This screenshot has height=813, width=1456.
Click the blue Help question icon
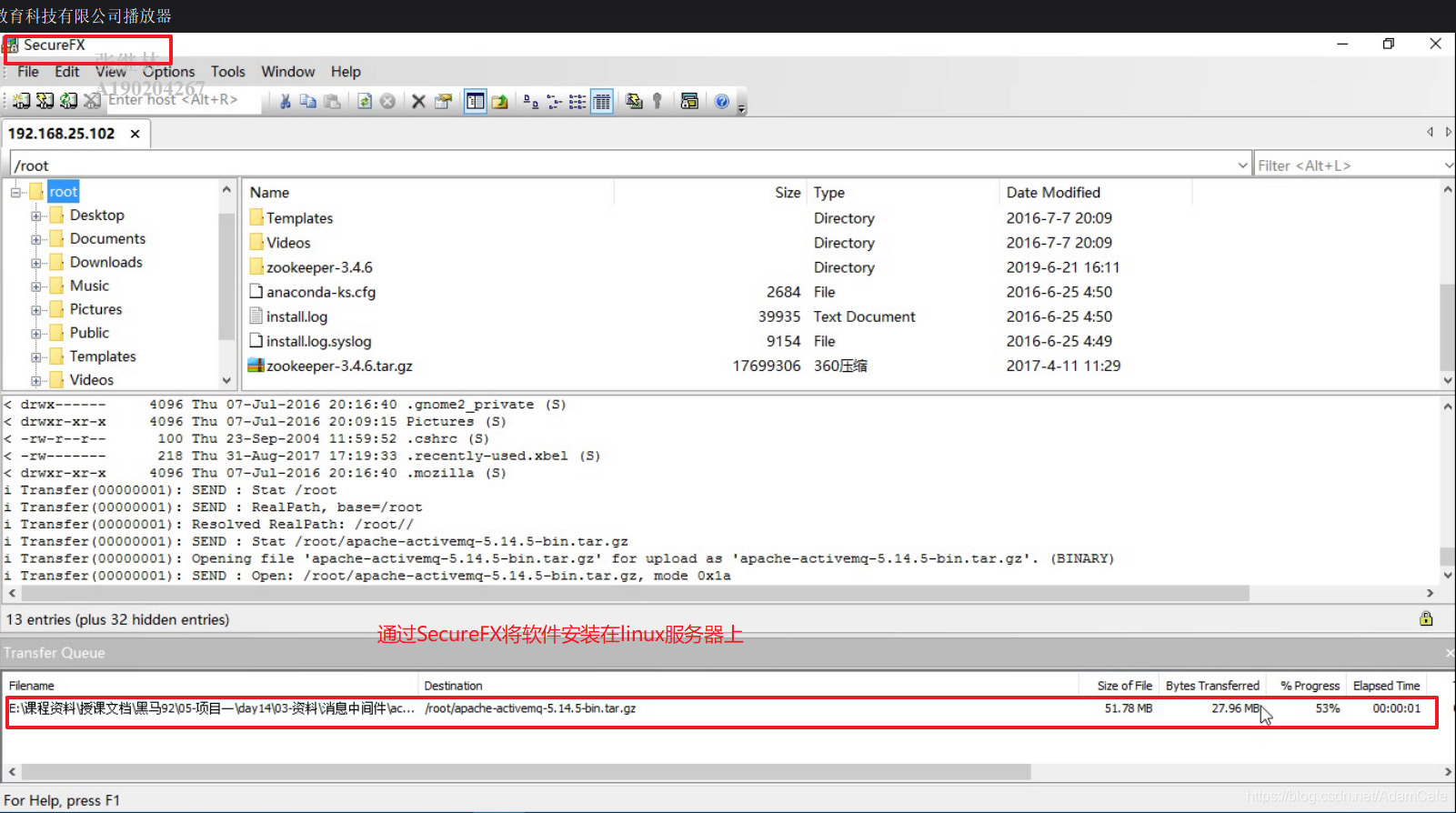(721, 101)
